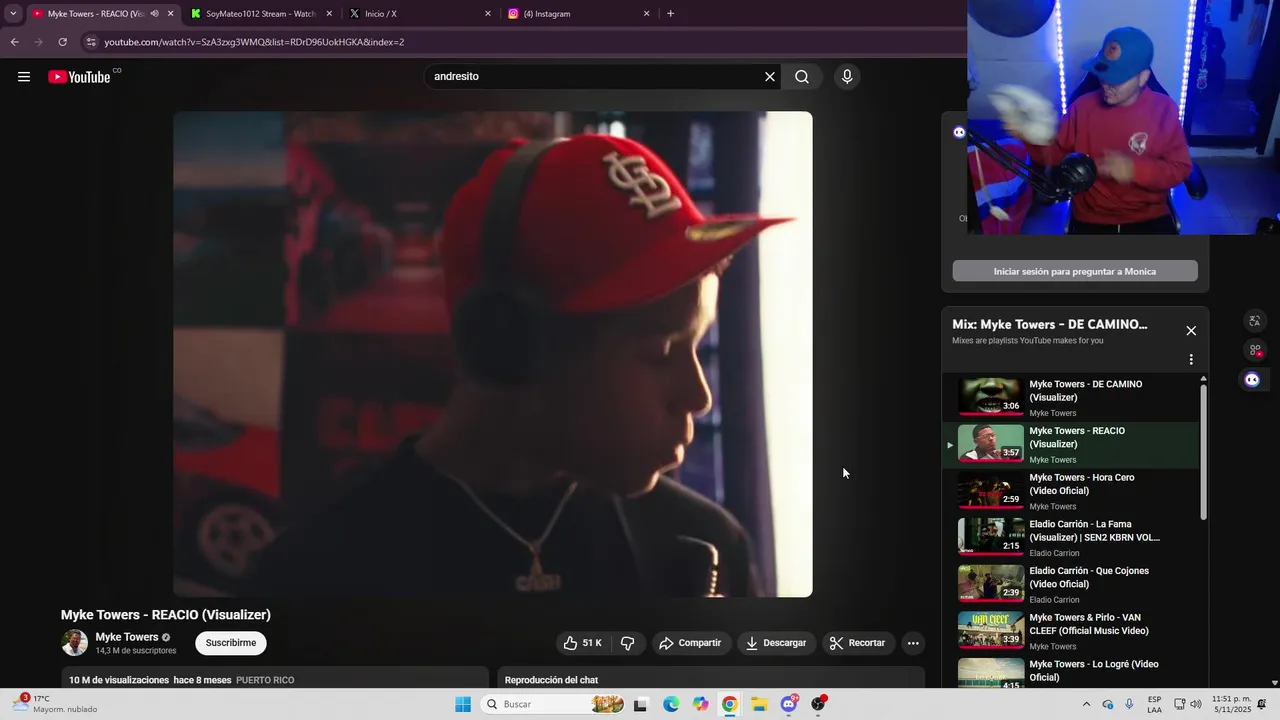Open OBS Studio from the taskbar
Image resolution: width=1280 pixels, height=720 pixels.
tap(818, 704)
